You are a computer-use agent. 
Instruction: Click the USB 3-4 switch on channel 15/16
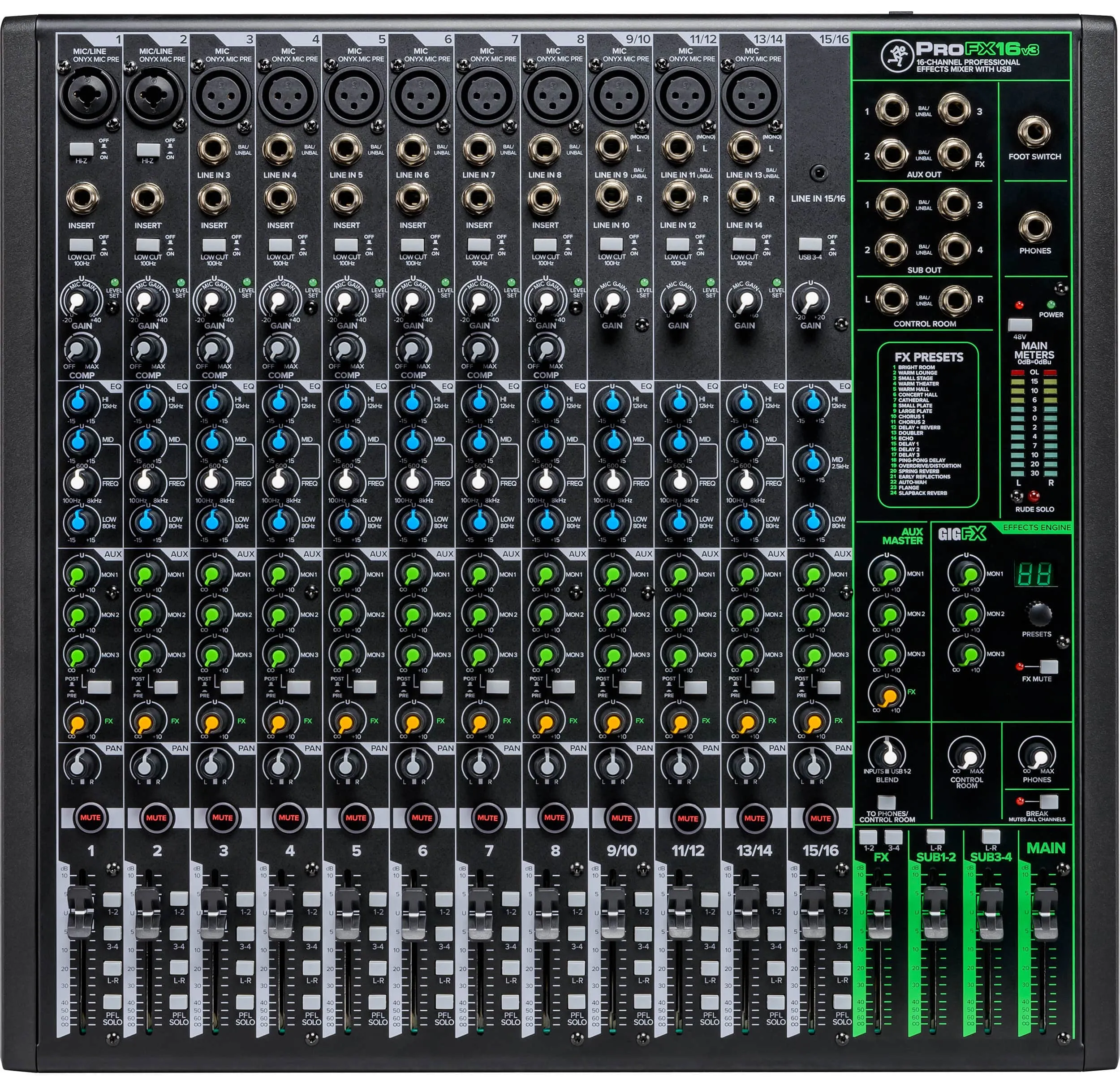[x=810, y=244]
